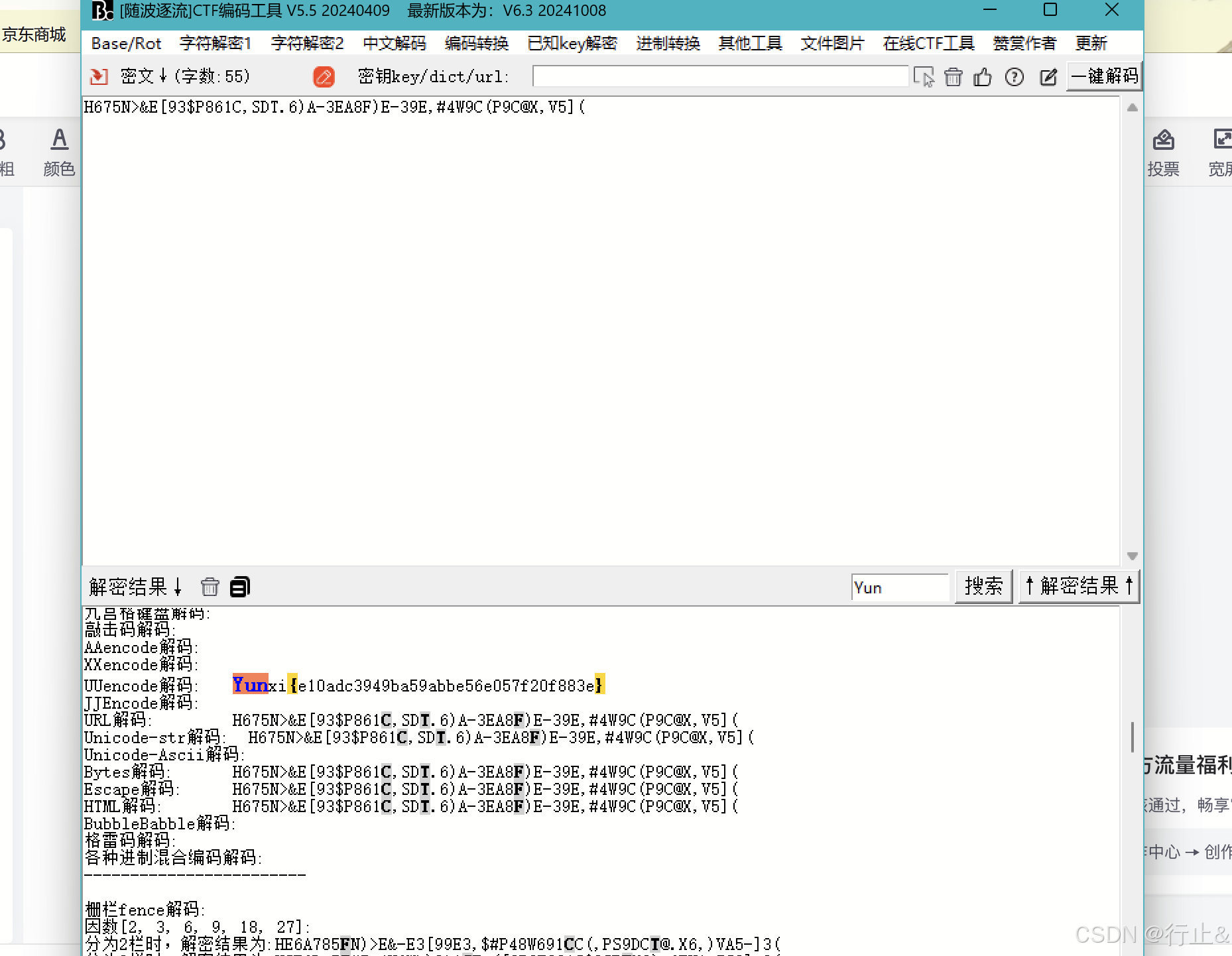The image size is (1232, 956).
Task: Click the thumbs-up icon
Action: [983, 77]
